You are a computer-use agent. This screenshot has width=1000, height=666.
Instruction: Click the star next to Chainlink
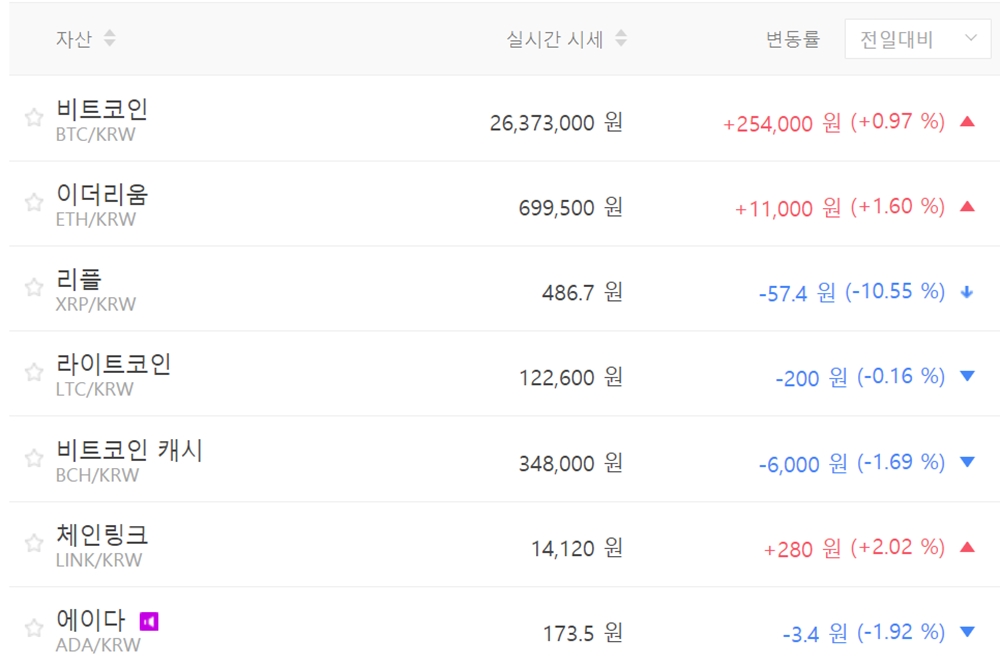[34, 543]
